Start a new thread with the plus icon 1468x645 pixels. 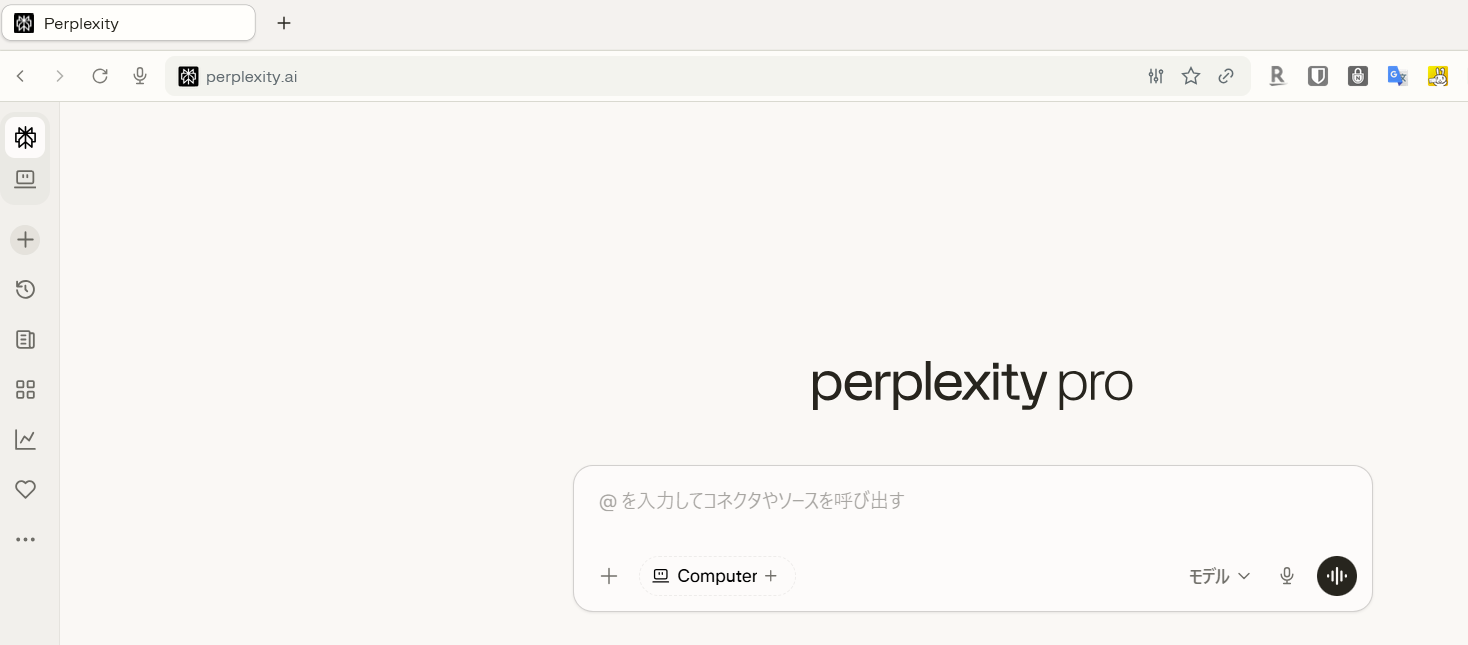click(25, 239)
